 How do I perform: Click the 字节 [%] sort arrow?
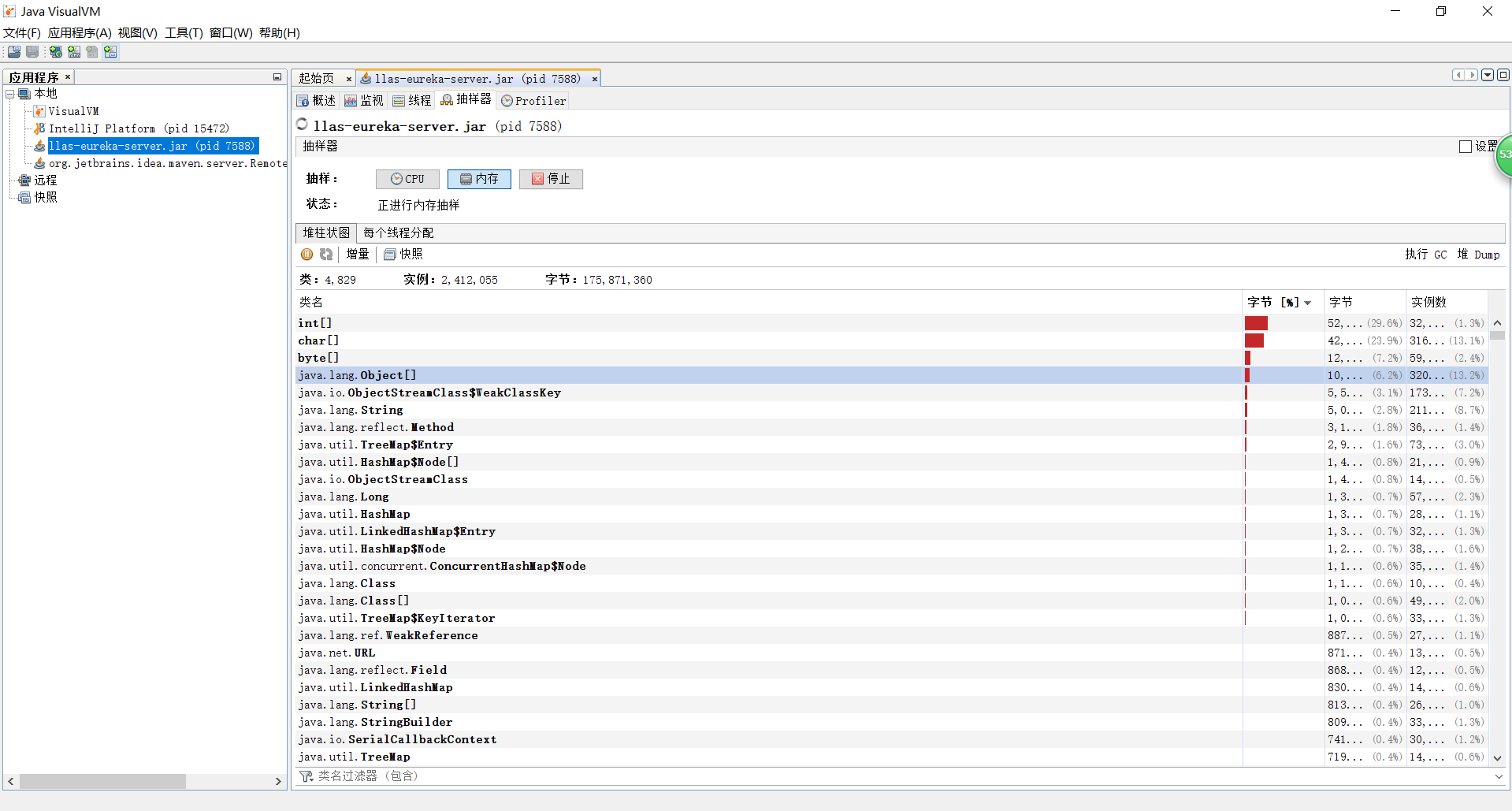[1308, 303]
